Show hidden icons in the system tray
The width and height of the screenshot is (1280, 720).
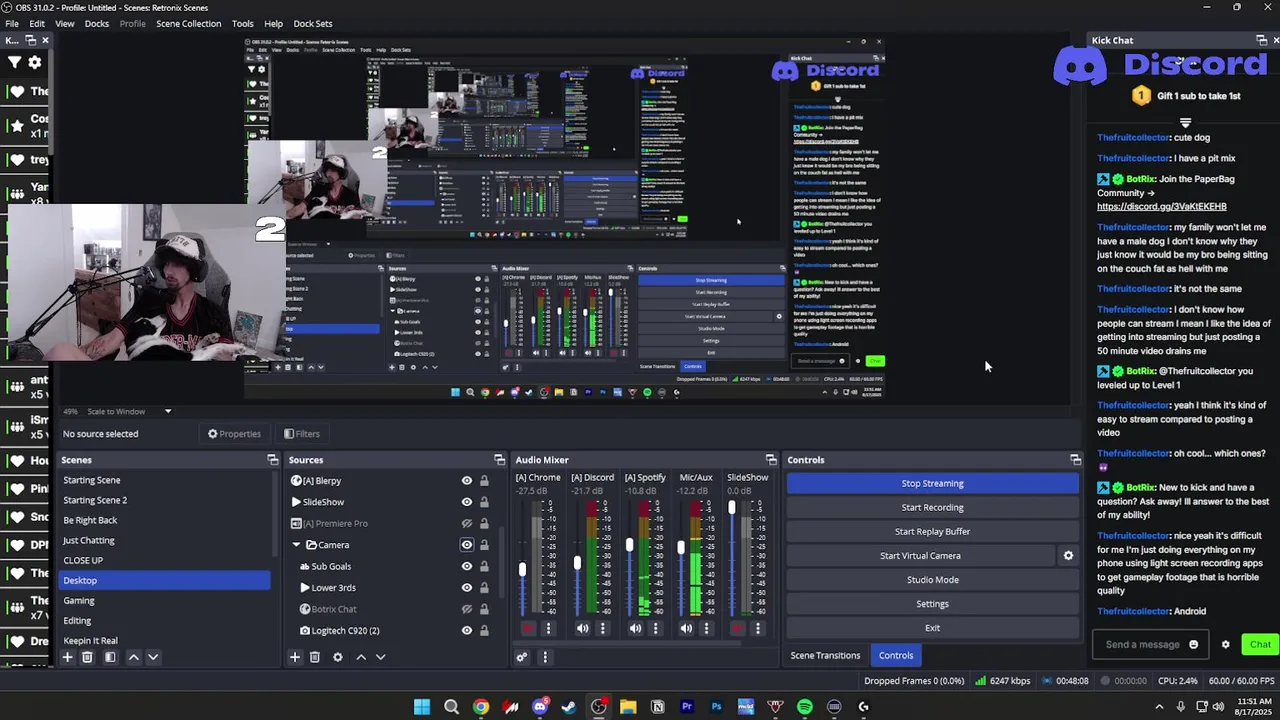click(1159, 707)
